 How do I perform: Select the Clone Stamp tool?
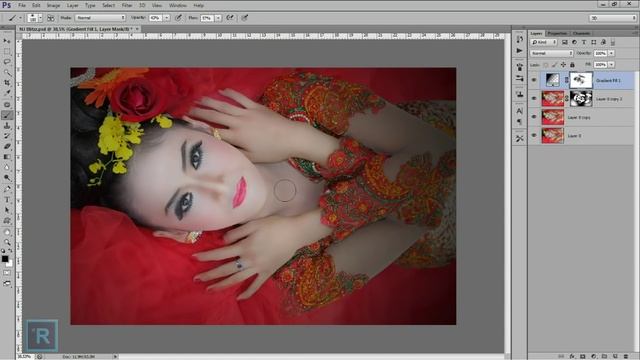[7, 126]
